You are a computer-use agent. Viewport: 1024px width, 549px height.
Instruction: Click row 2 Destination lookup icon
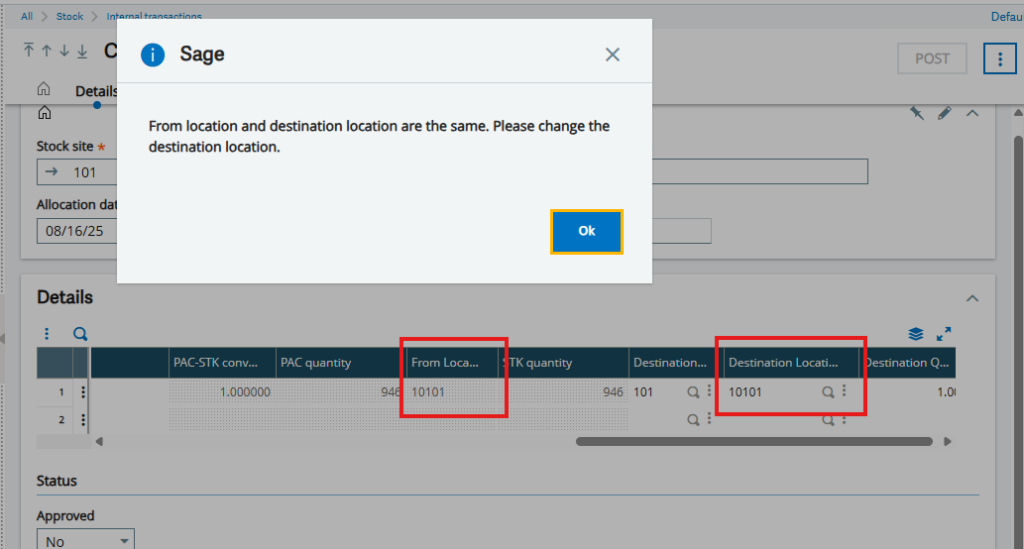[693, 419]
